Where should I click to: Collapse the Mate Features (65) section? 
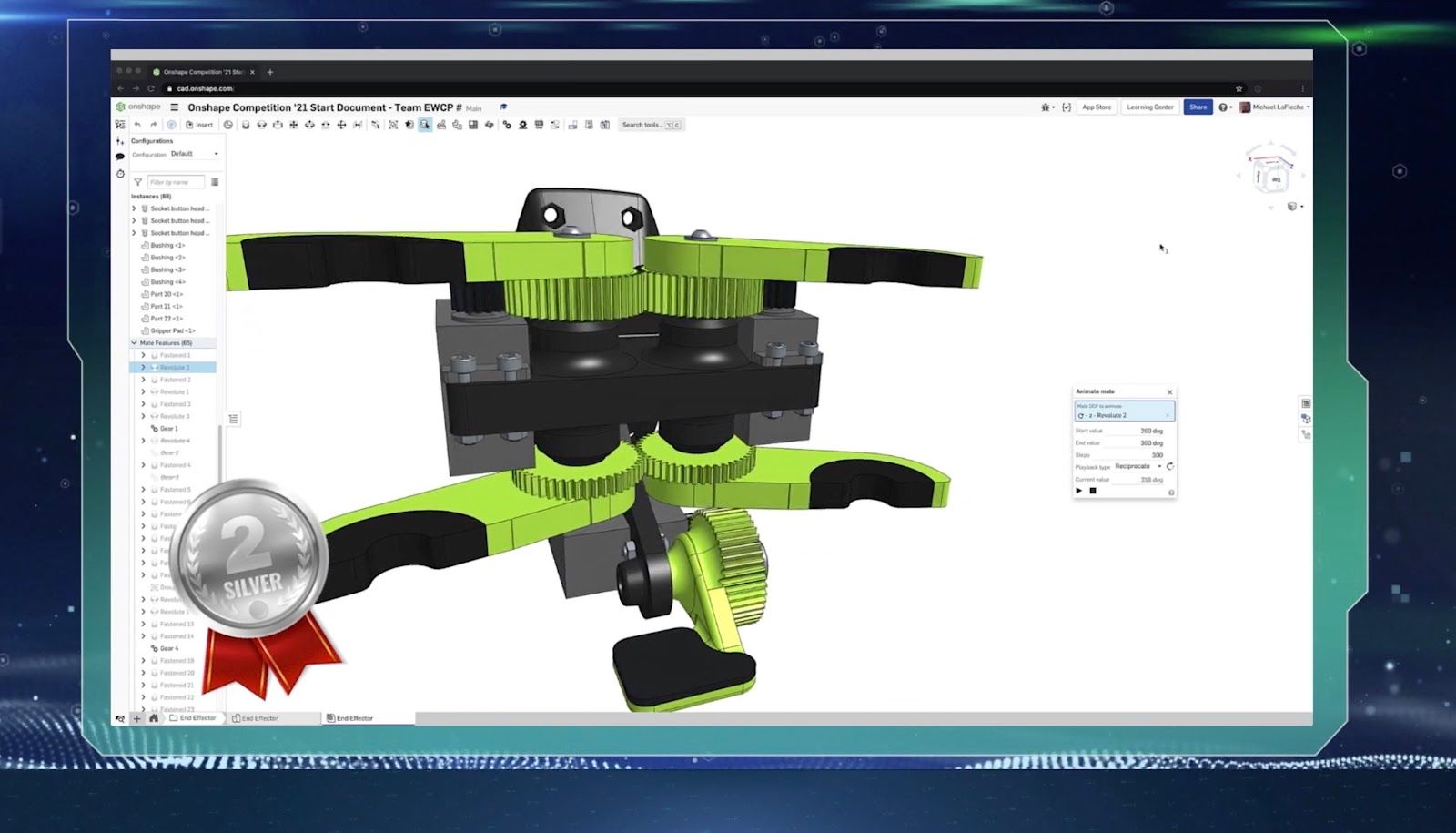[x=135, y=343]
